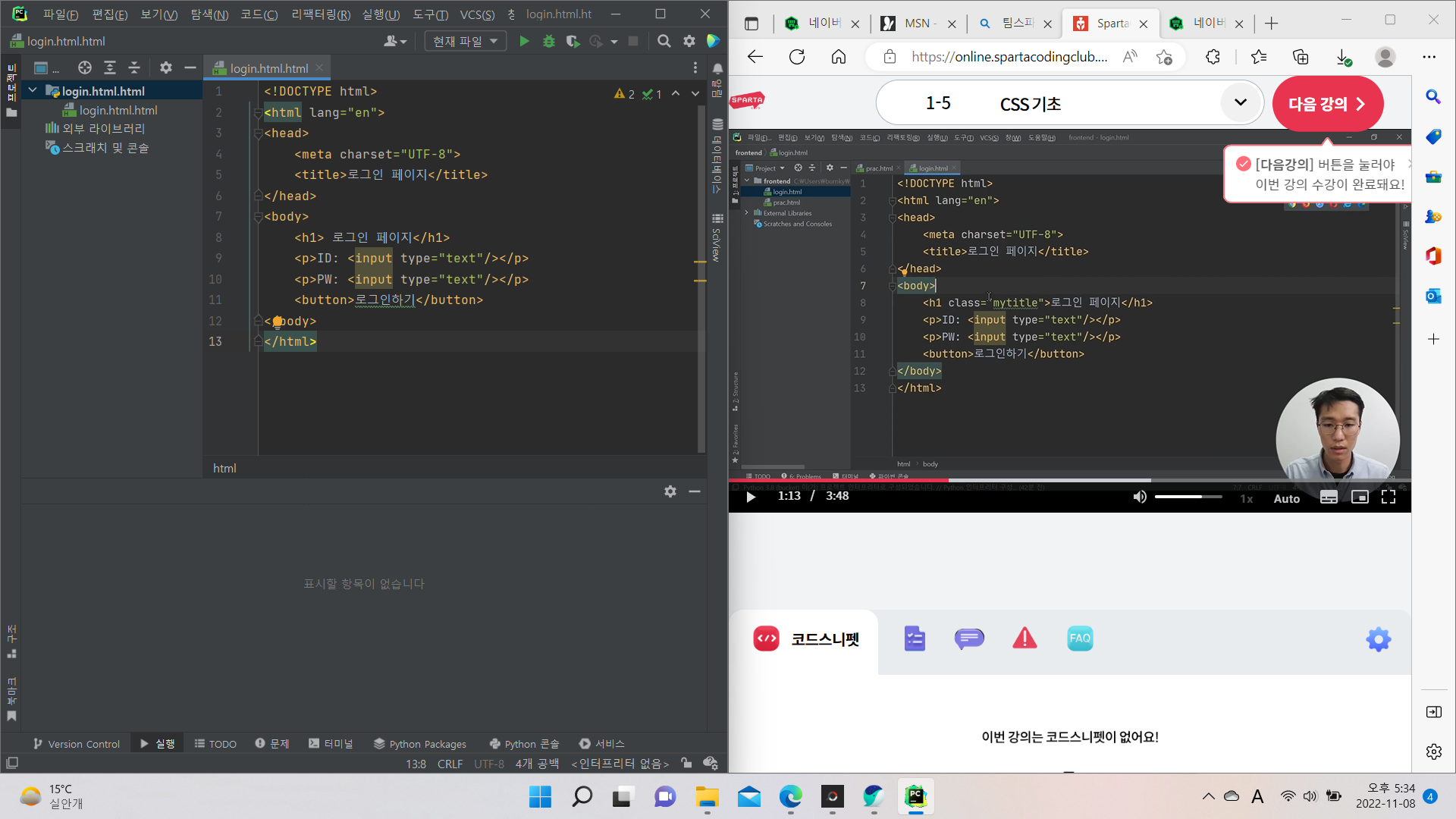Collapse all in project panel
Viewport: 1456px width, 819px height.
(134, 67)
